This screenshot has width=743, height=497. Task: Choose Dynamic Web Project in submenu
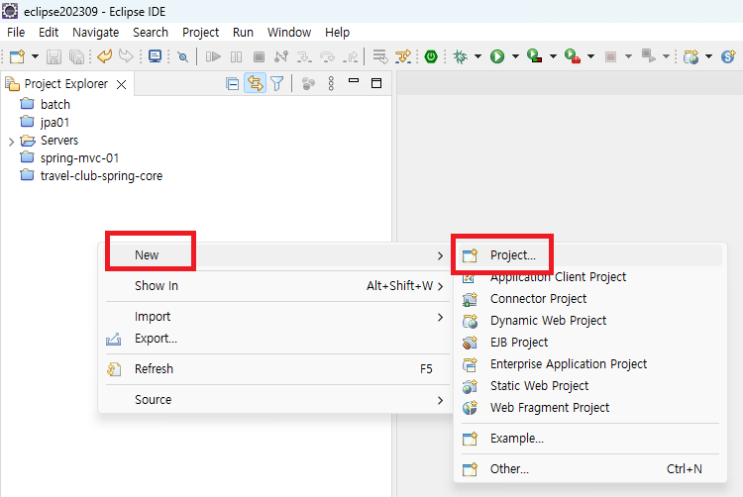(590, 321)
